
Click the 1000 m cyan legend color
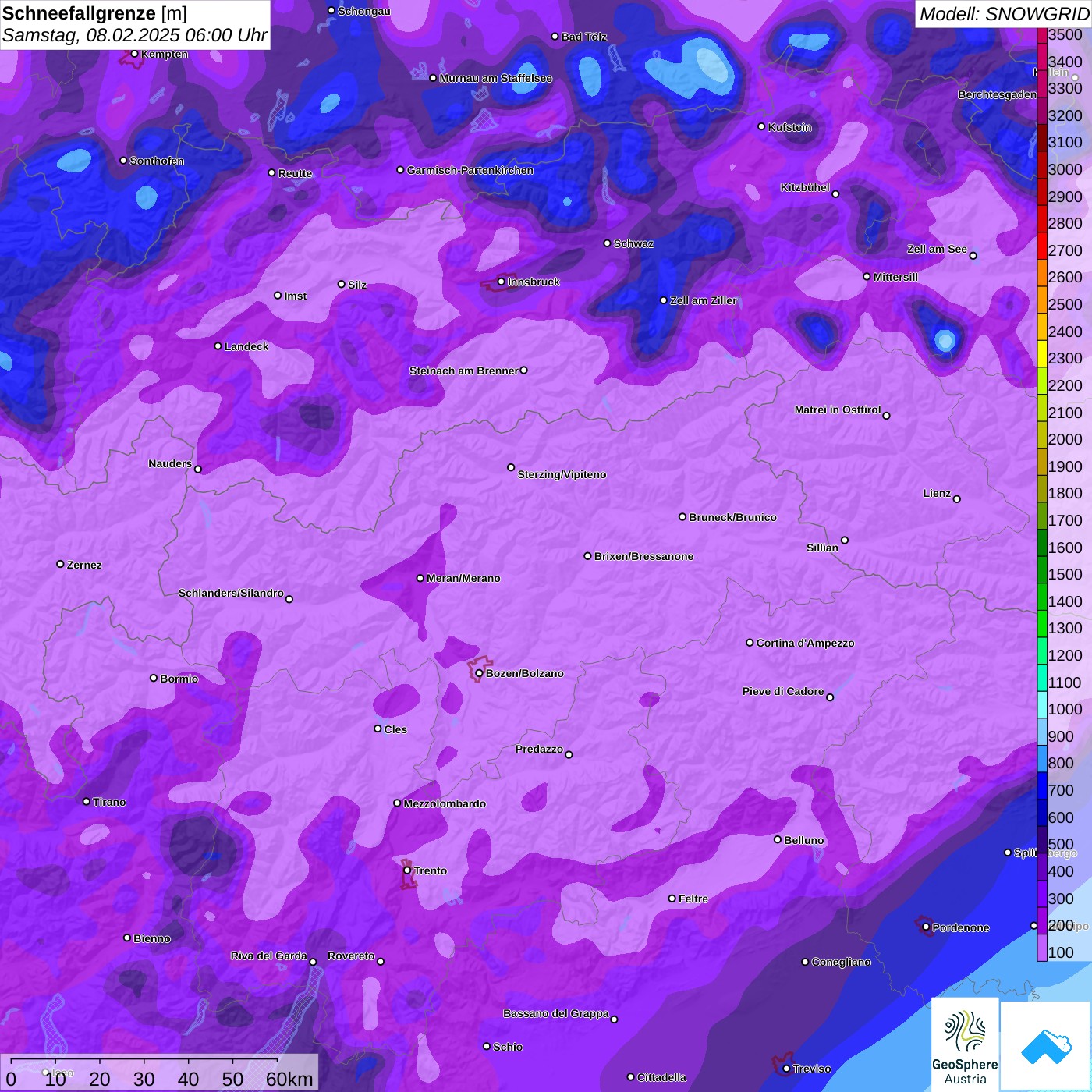[1042, 705]
